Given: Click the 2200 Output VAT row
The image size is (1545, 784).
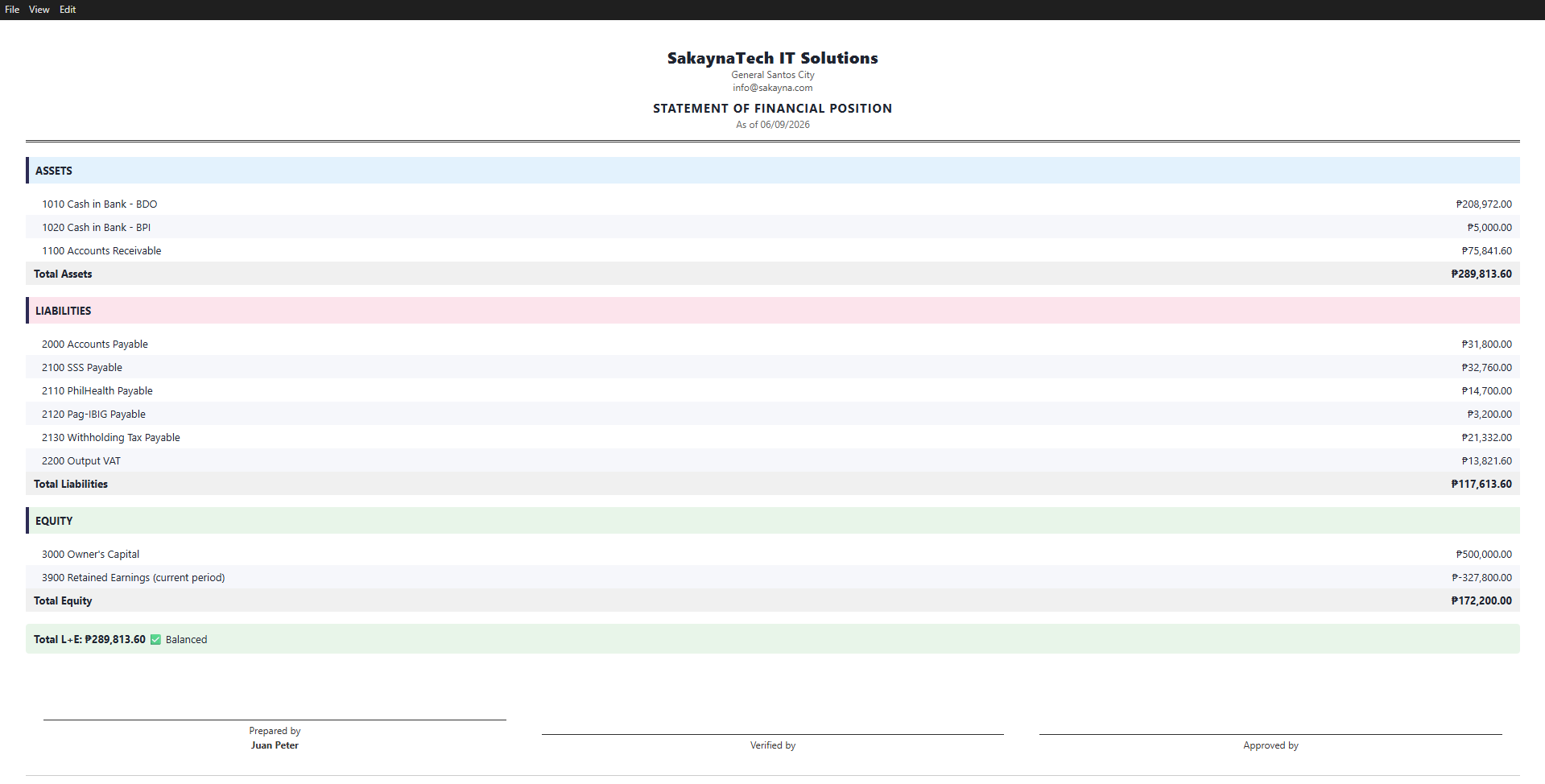Looking at the screenshot, I should point(773,461).
